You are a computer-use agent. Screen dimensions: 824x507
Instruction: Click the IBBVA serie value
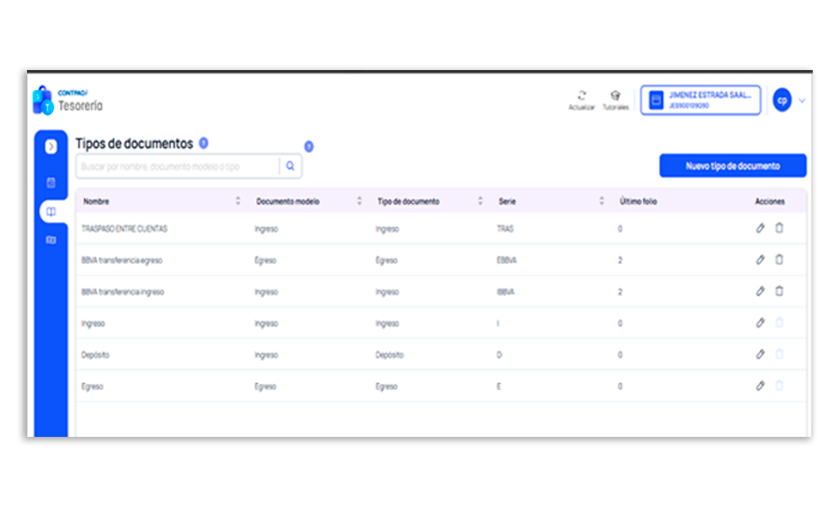click(x=506, y=292)
